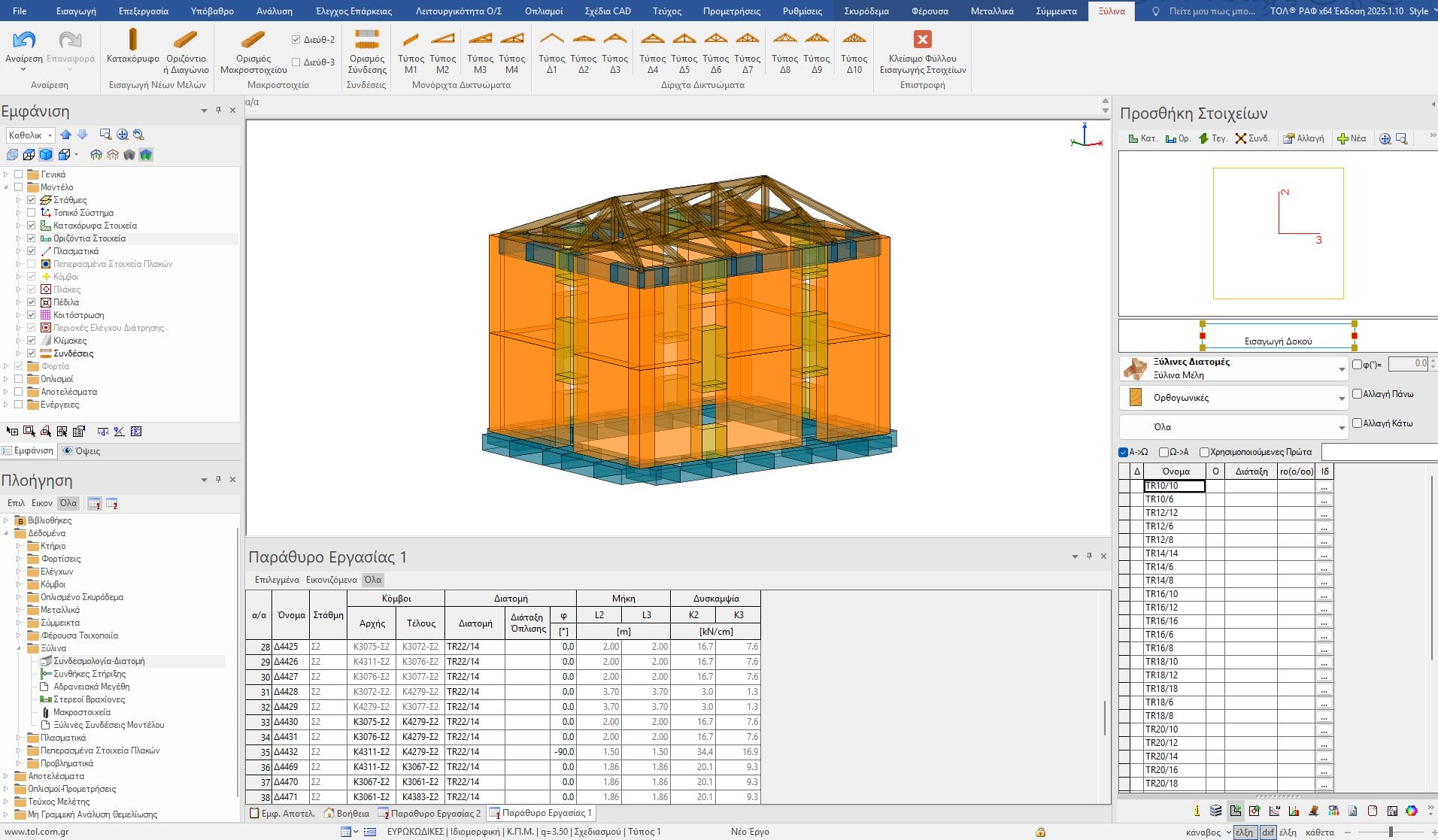Screen dimensions: 1438x840
Task: Toggle Χρησιμοποιούμενες Πρώτα checkbox
Action: pyautogui.click(x=1204, y=452)
